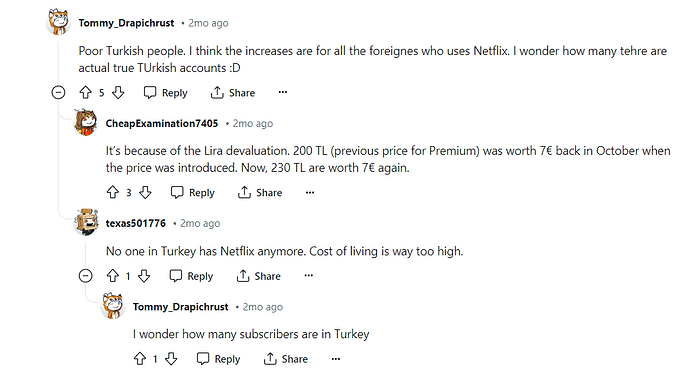This screenshot has width=690, height=380.
Task: Upvote texas501776's comment
Action: click(113, 276)
